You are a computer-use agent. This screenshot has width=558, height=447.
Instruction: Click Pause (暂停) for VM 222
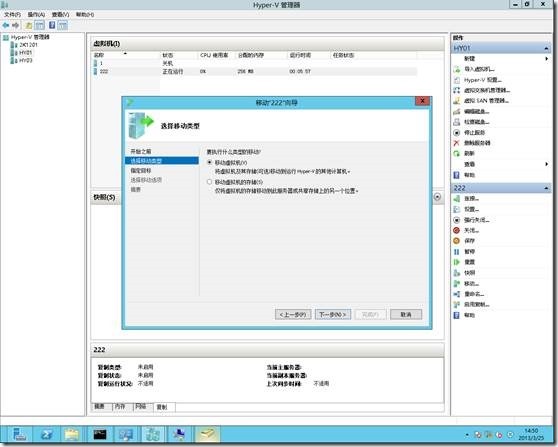point(469,252)
